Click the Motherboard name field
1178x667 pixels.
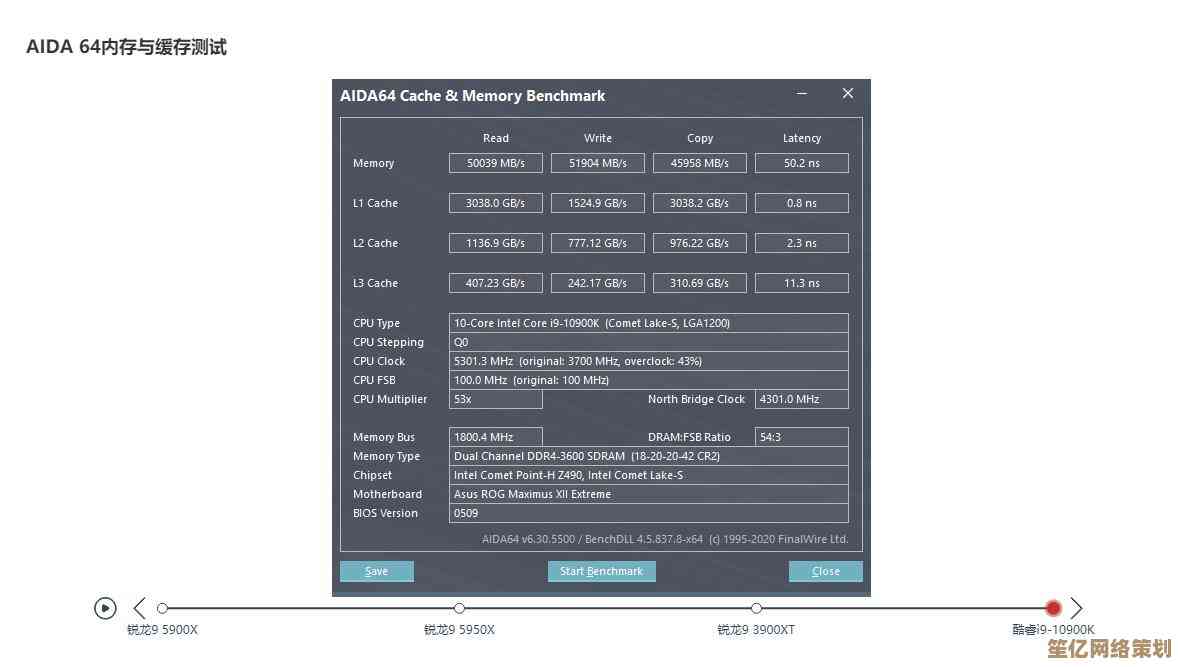[648, 494]
